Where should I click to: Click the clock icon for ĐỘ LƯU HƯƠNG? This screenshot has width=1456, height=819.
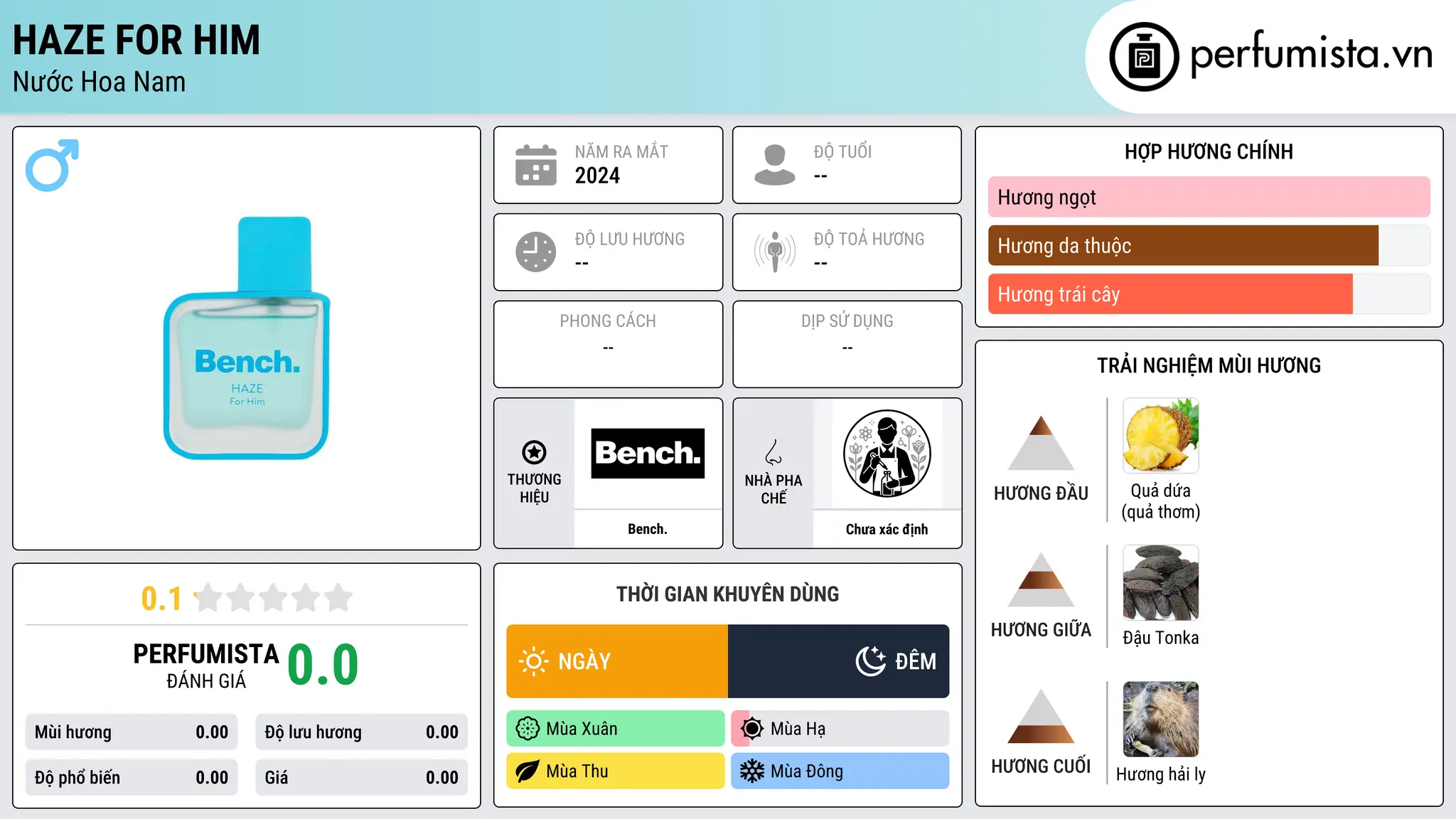(536, 252)
